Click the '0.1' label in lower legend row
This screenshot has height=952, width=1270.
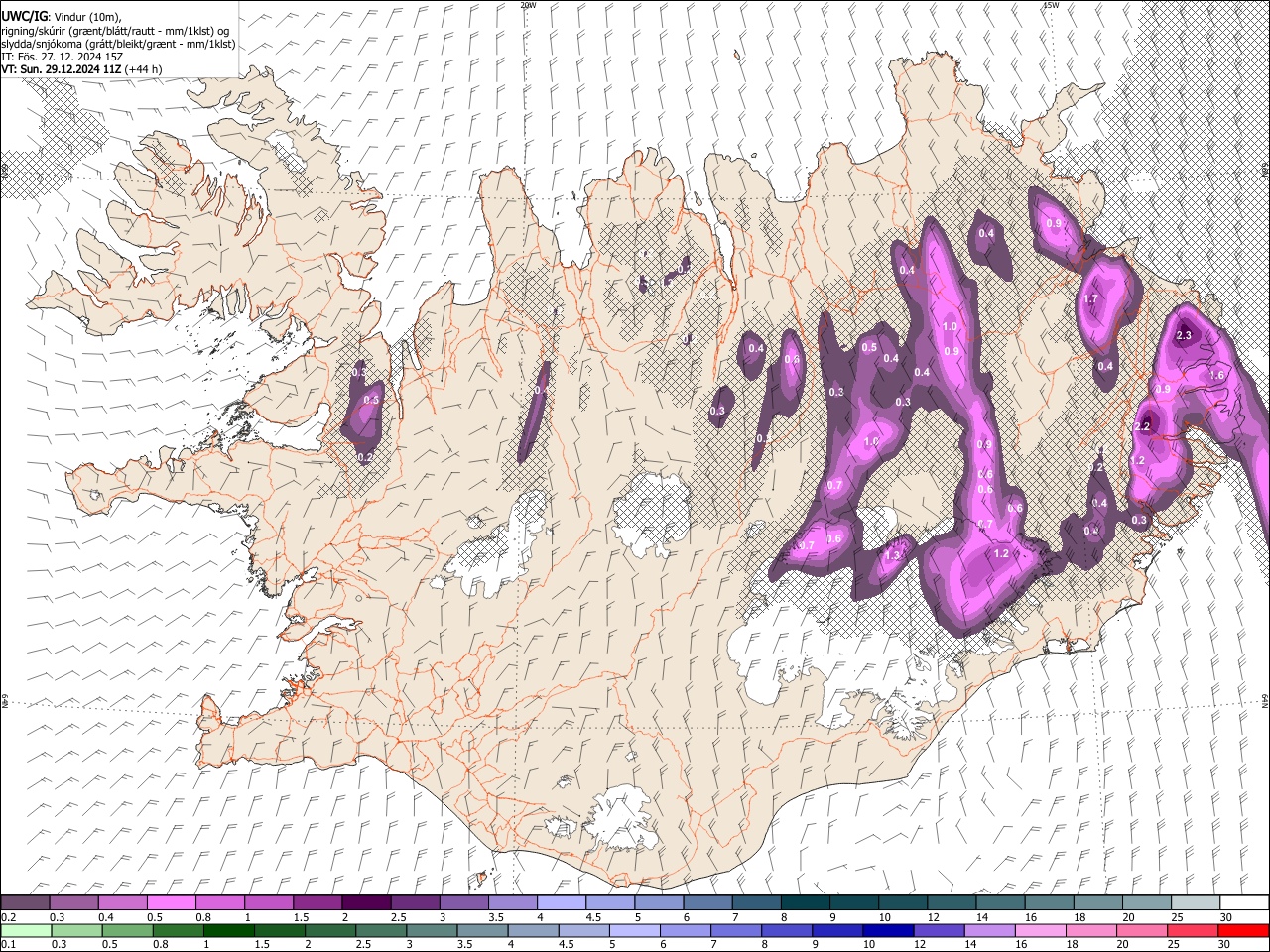tap(8, 945)
